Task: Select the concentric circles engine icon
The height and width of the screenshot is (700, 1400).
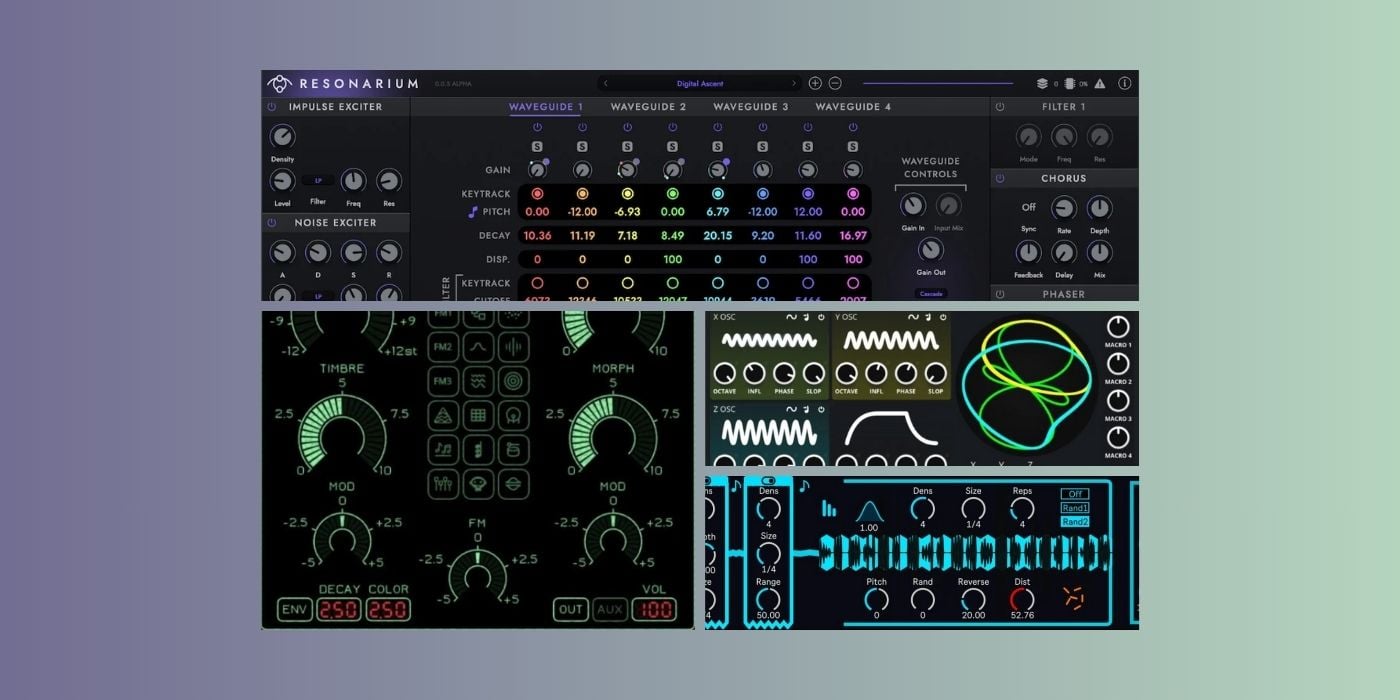Action: 513,381
